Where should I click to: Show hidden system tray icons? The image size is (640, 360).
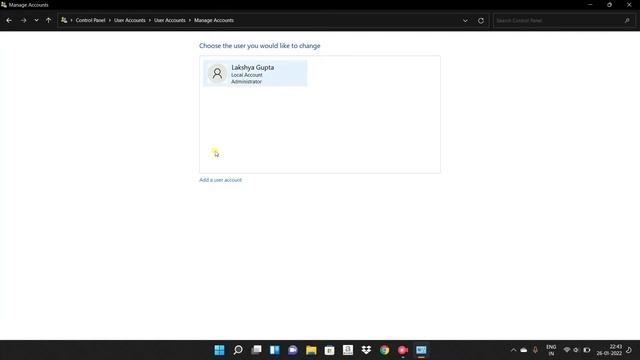tap(513, 350)
